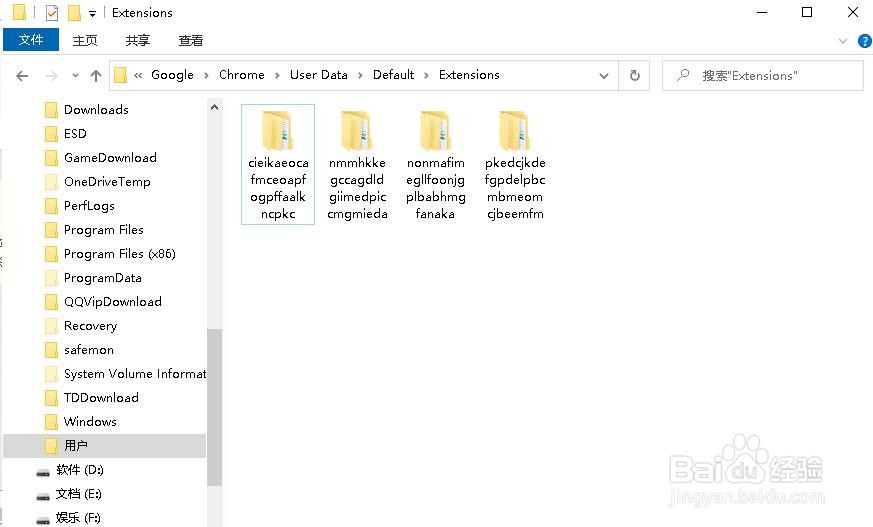Click the navigation pane scroll up arrow

coord(214,107)
